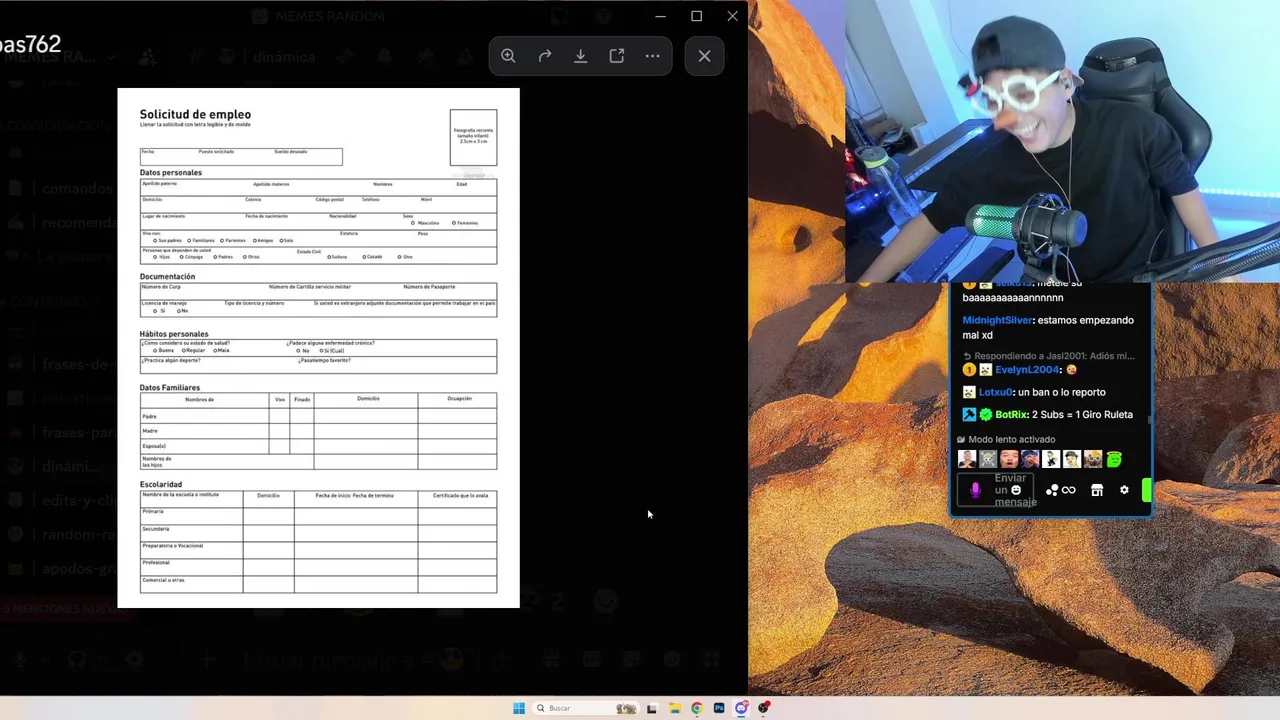
Task: Click the Modo lento activado notice
Action: click(x=1006, y=439)
